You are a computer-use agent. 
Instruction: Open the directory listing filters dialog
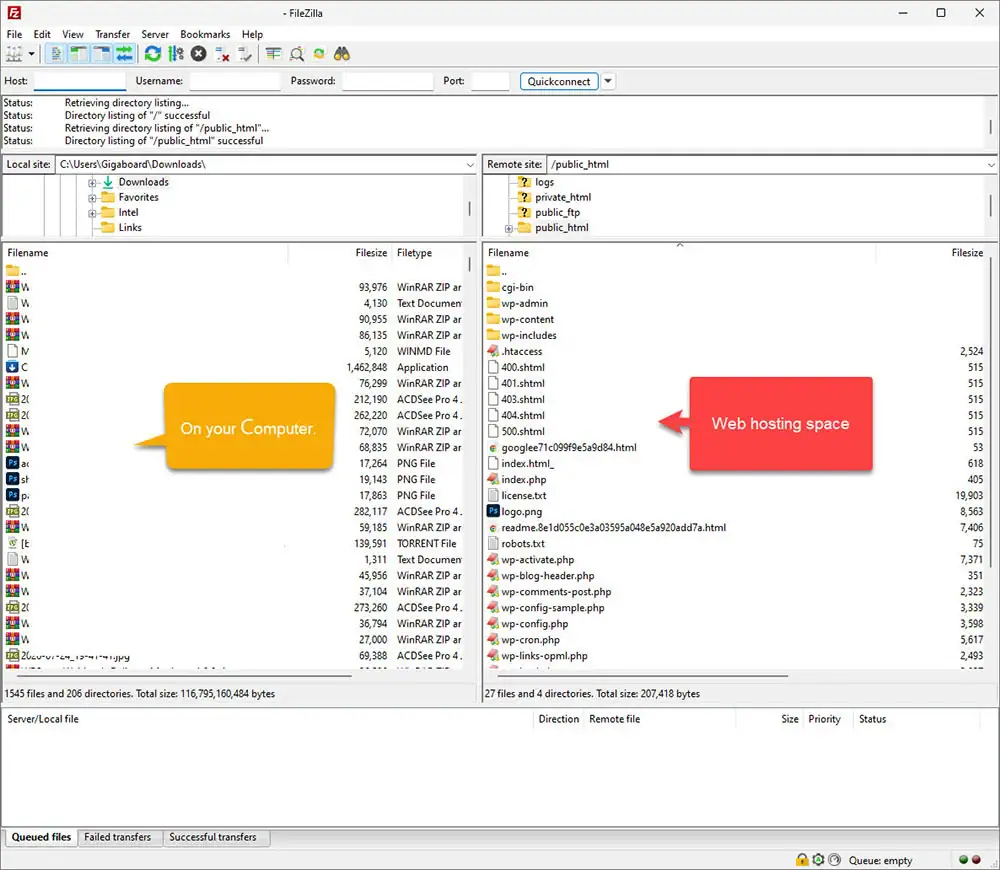274,54
